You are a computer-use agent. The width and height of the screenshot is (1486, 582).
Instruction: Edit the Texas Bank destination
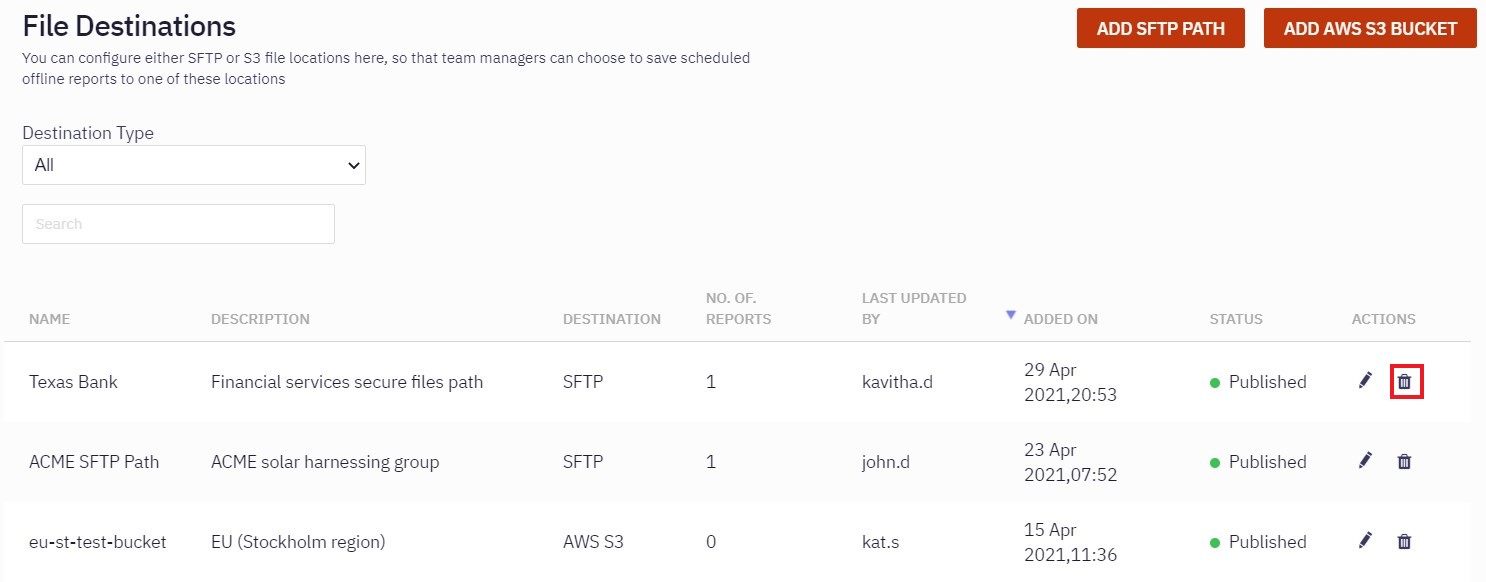(x=1365, y=381)
